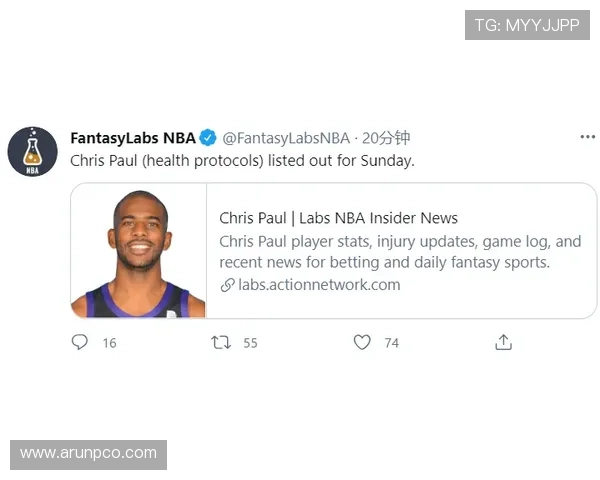Click the tweet text about Chris Paul
The height and width of the screenshot is (480, 600).
click(x=242, y=161)
